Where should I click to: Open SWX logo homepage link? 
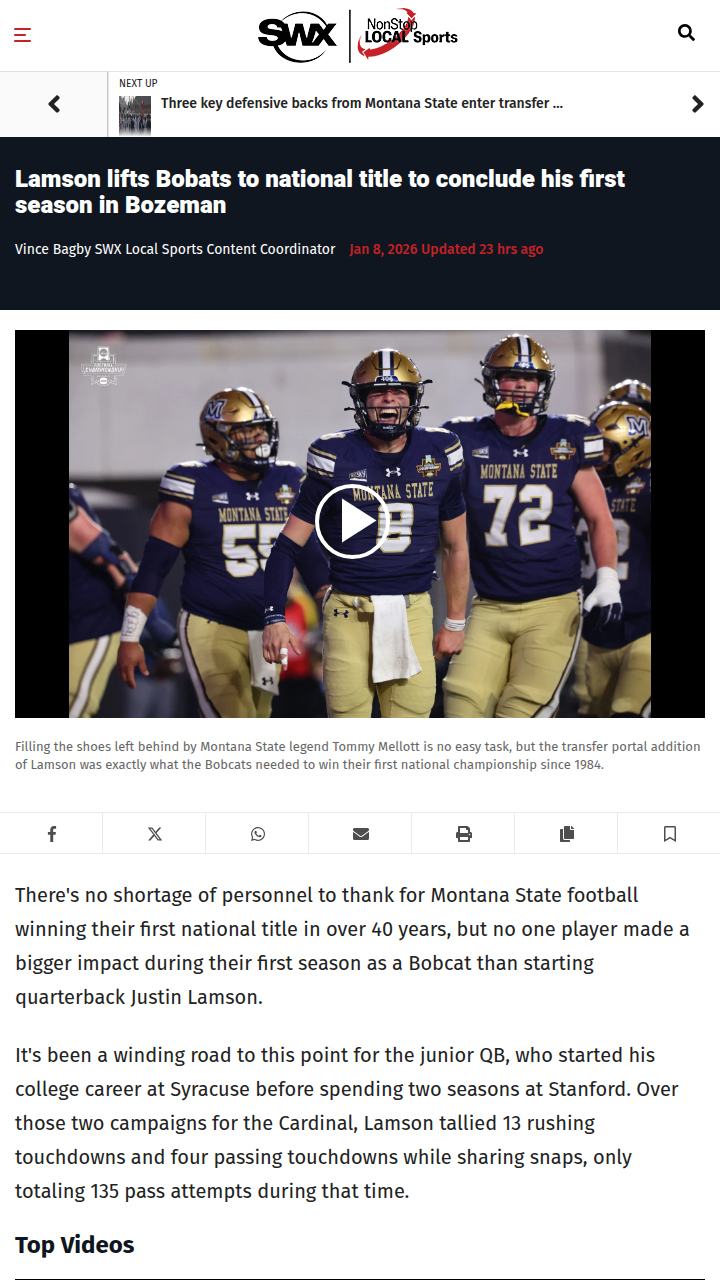pos(298,36)
